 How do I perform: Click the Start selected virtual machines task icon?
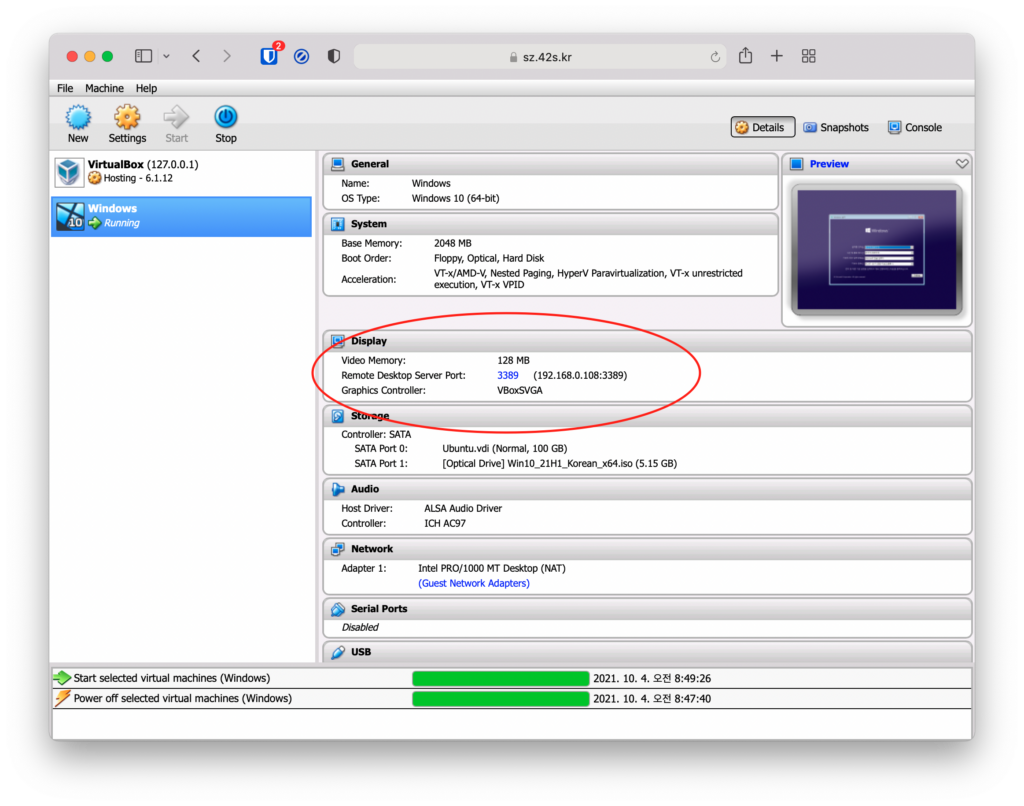pyautogui.click(x=62, y=678)
